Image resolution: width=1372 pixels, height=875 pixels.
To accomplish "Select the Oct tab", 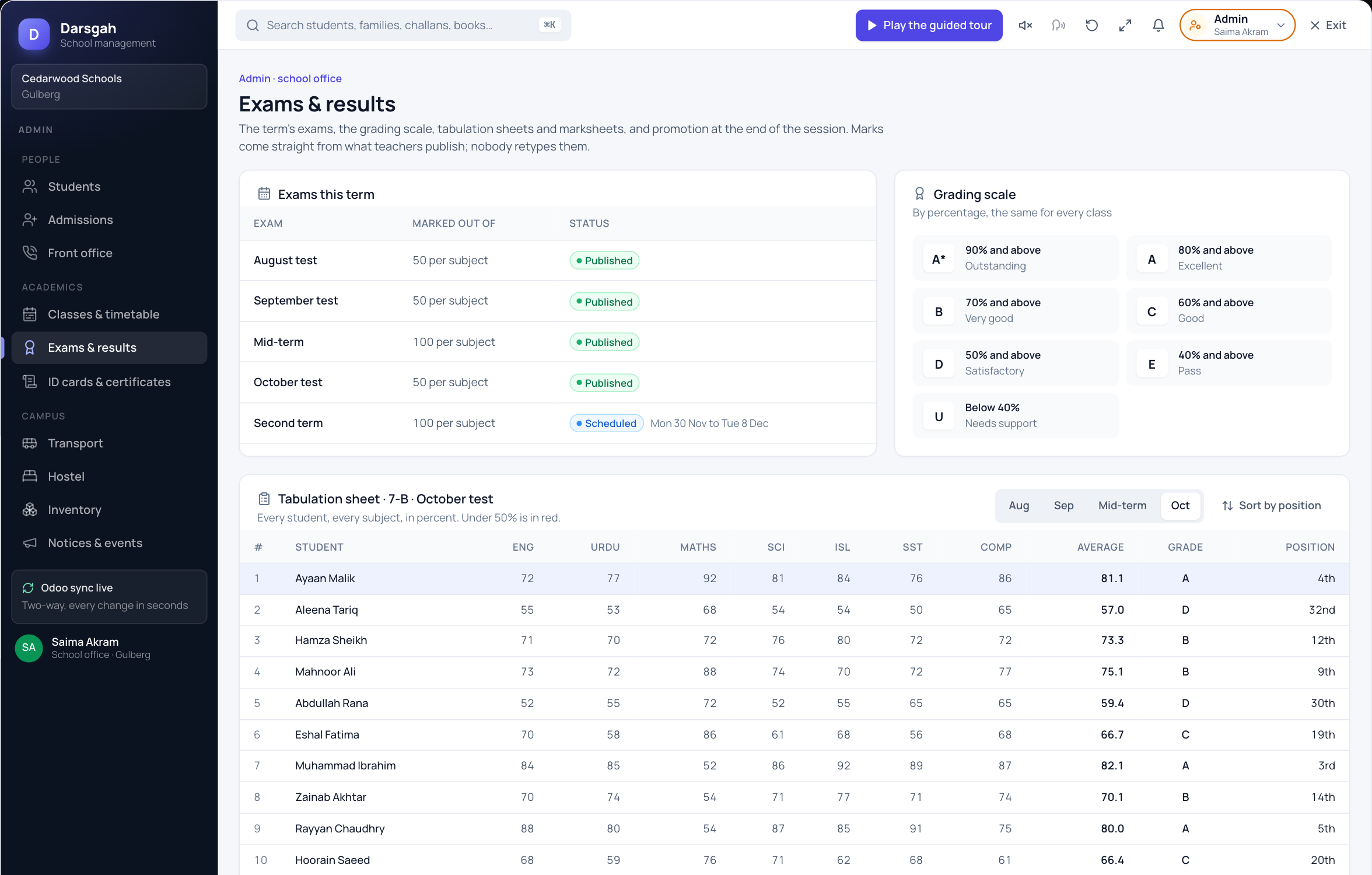I will pyautogui.click(x=1180, y=506).
